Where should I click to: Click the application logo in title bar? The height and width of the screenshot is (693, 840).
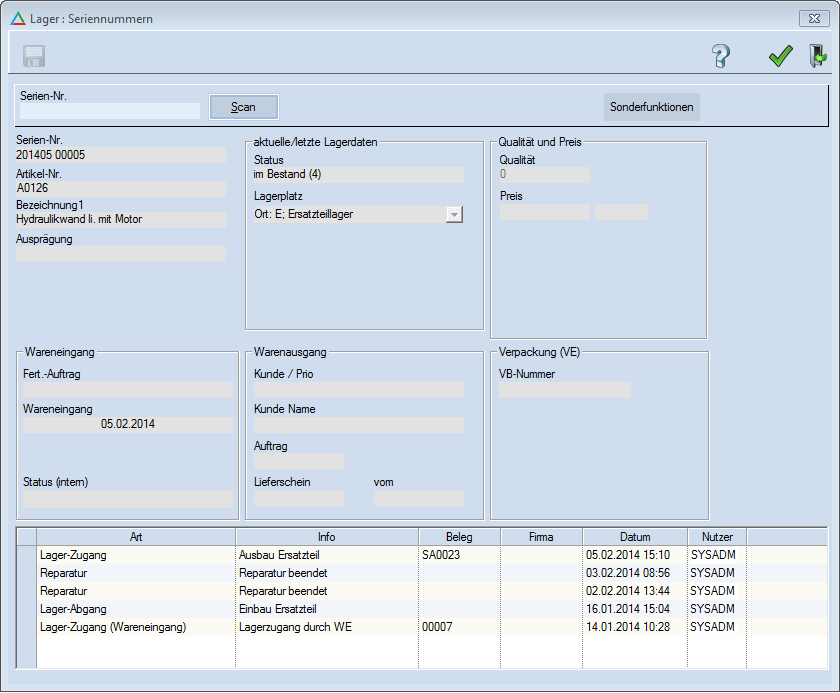[17, 18]
